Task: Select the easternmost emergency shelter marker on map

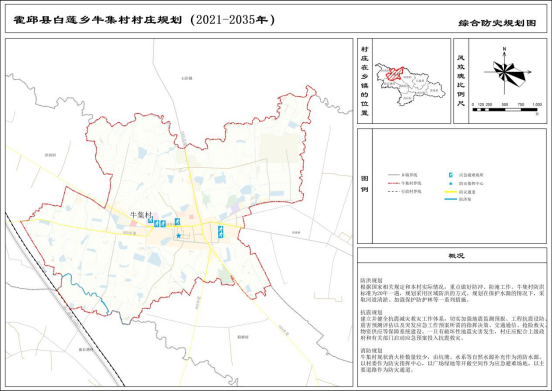Action: point(220,232)
